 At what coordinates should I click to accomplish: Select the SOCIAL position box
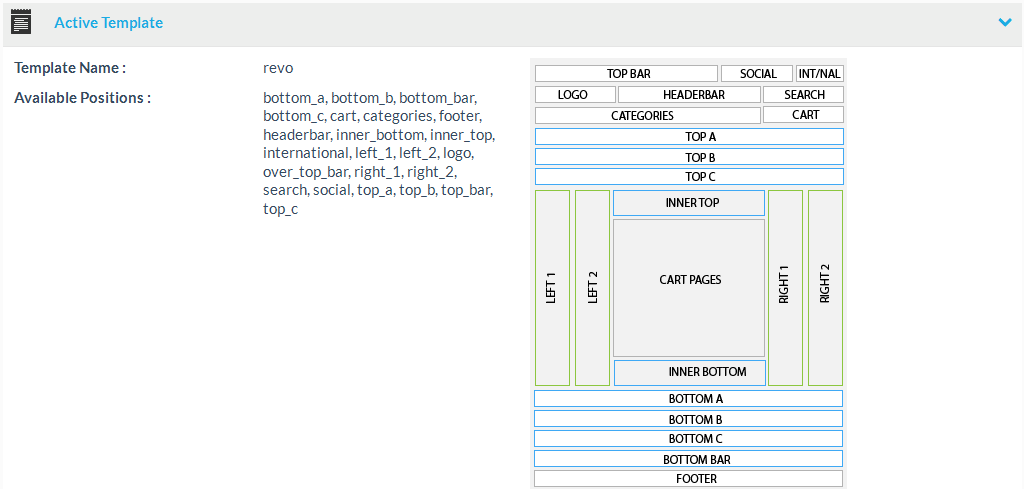pos(758,74)
